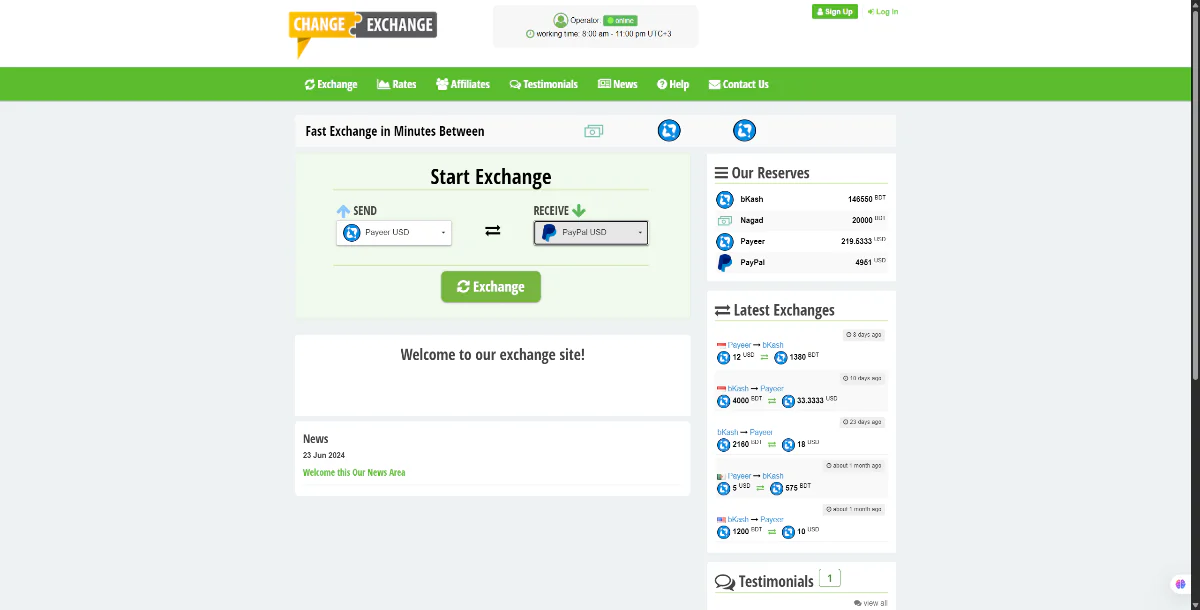The image size is (1200, 610).
Task: Click the green down arrow beside RECEIVE
Action: point(579,211)
